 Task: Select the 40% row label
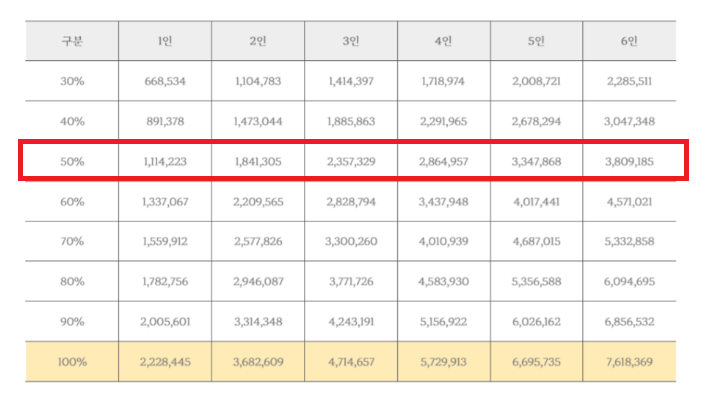coord(72,122)
